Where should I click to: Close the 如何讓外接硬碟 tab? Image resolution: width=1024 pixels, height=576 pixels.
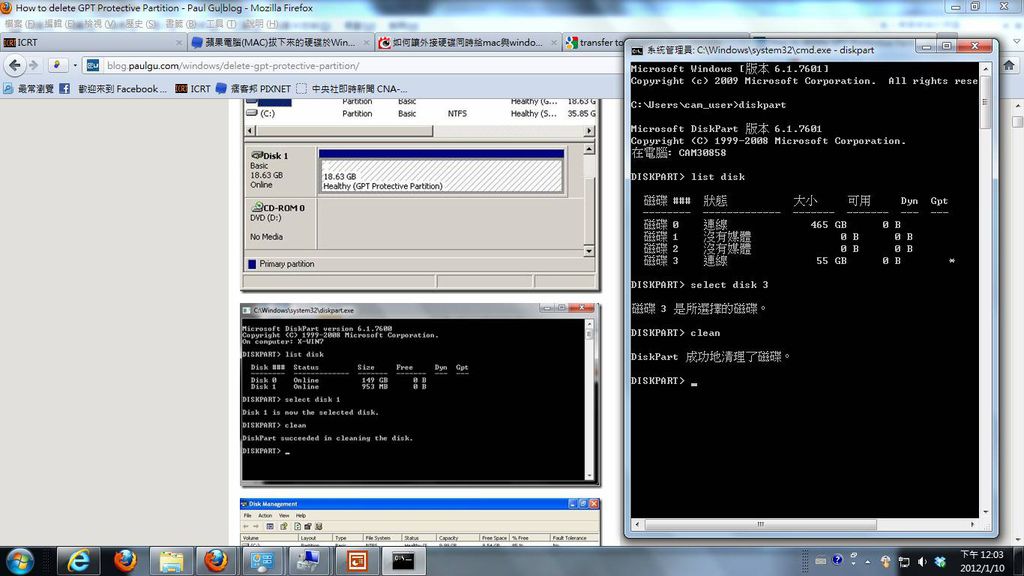(554, 42)
